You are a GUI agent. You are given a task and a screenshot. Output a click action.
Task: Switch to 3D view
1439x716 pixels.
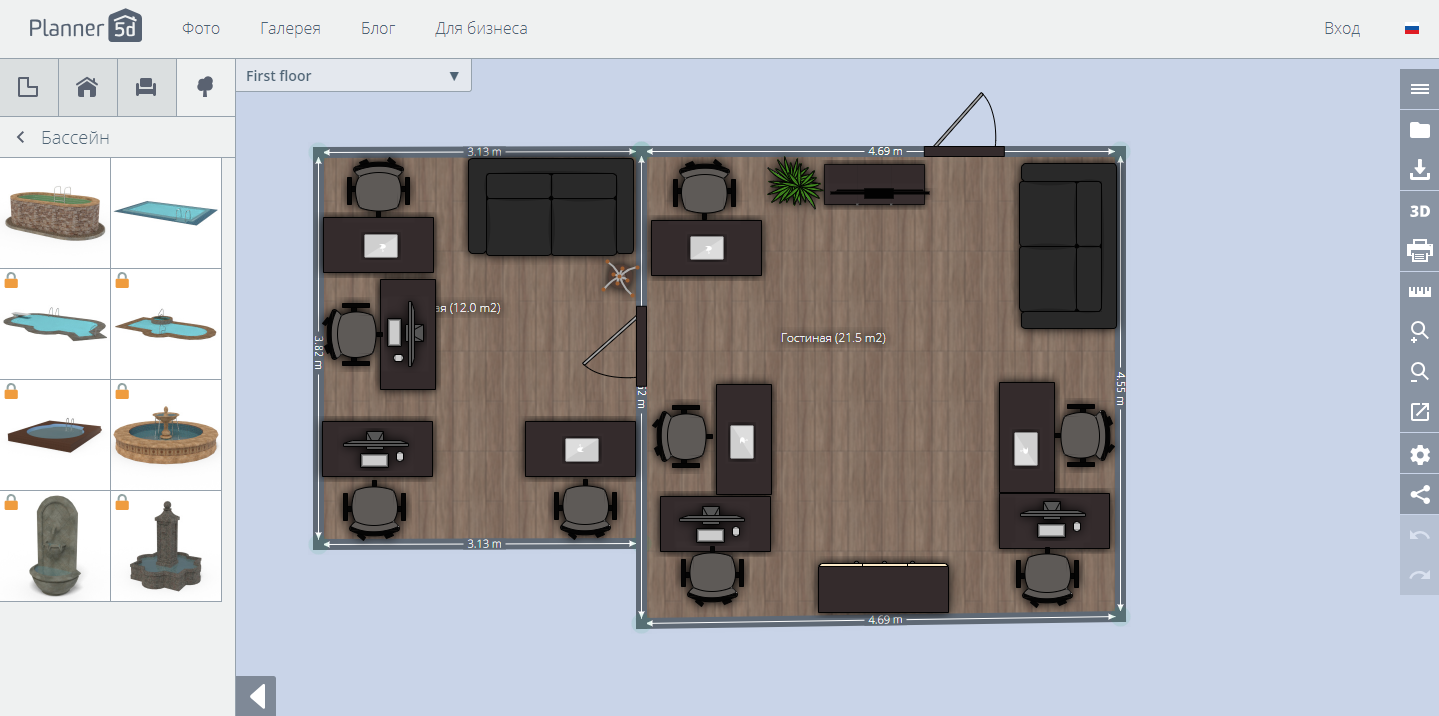[1419, 211]
